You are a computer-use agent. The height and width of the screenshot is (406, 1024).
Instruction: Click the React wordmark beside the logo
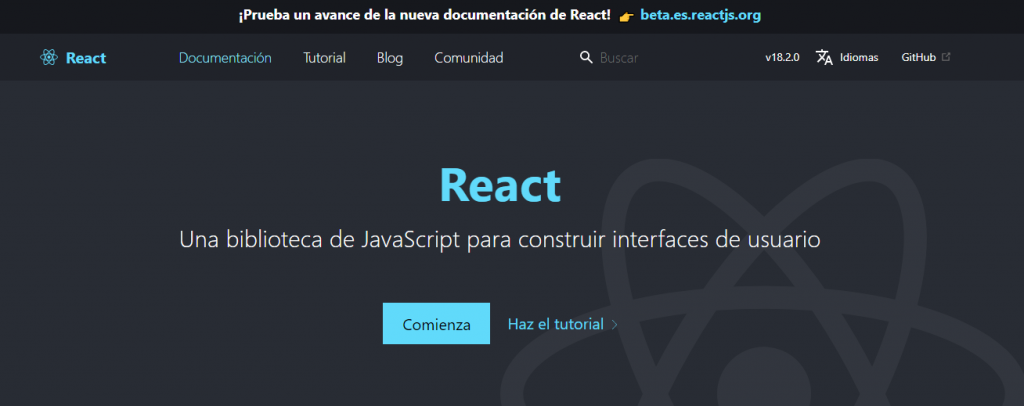coord(86,58)
